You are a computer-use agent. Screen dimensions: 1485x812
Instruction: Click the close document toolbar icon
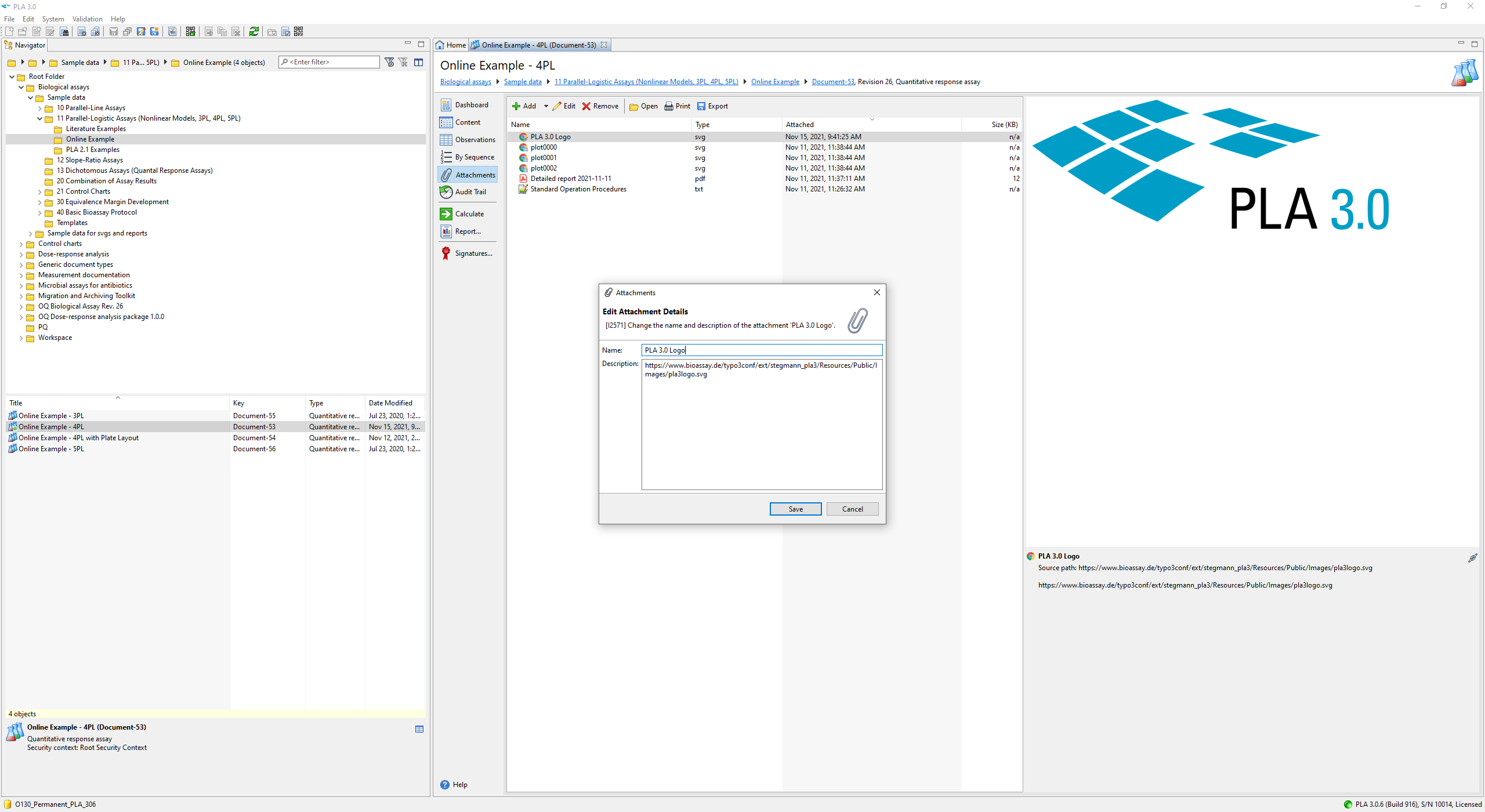(82, 31)
